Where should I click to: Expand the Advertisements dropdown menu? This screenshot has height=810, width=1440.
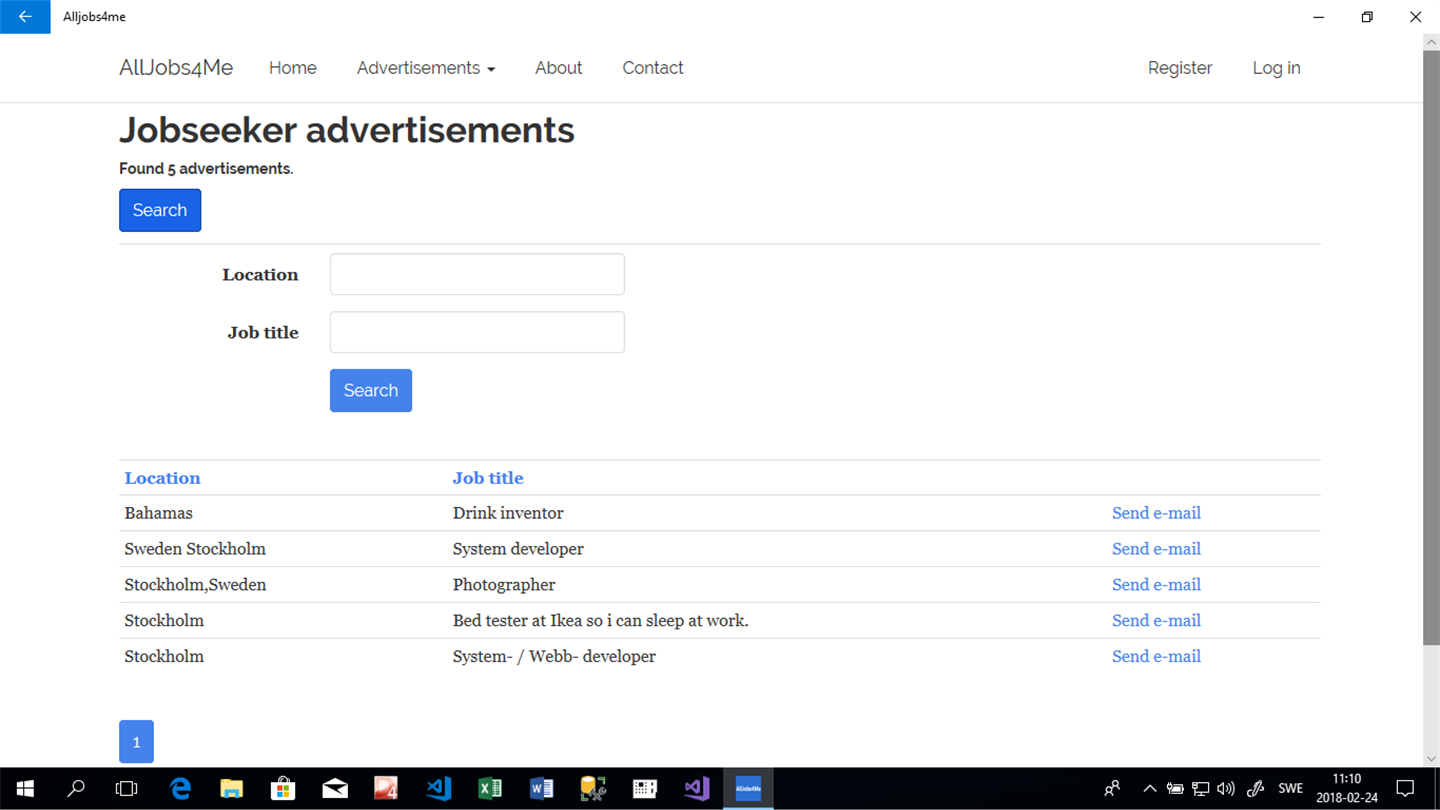(x=426, y=68)
